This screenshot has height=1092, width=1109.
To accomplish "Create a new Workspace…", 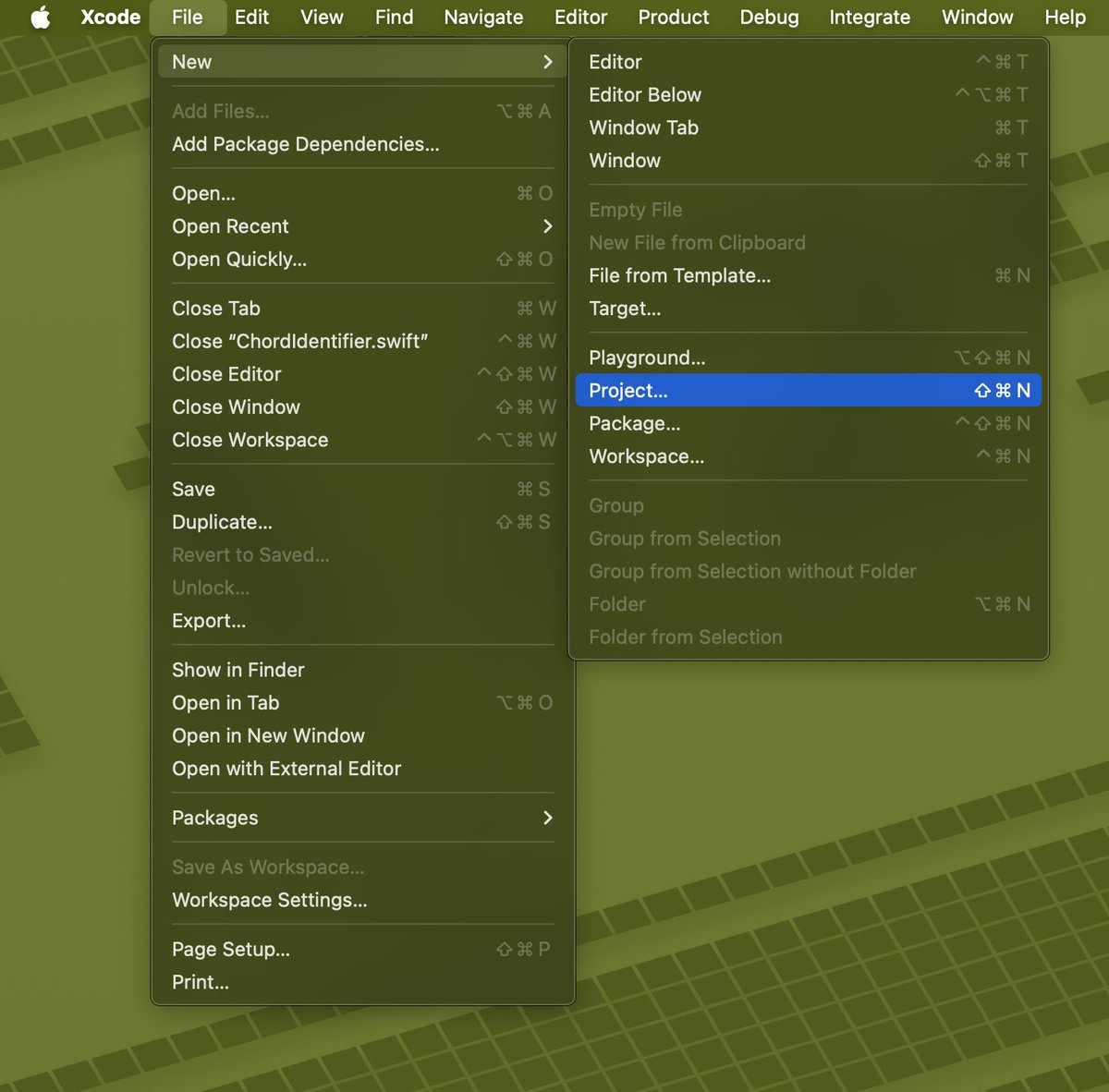I will (x=809, y=456).
